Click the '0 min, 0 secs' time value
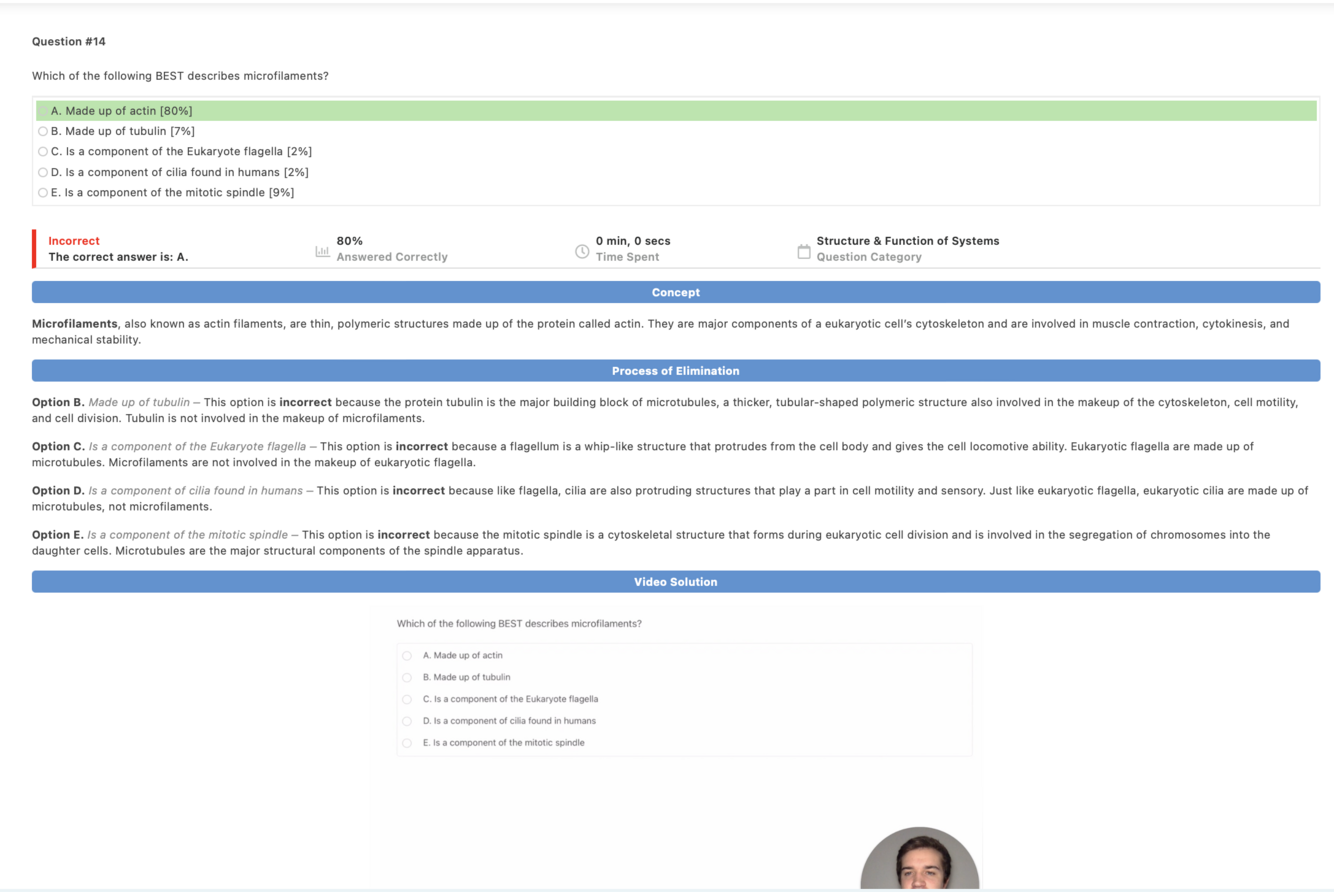The height and width of the screenshot is (892, 1334). pyautogui.click(x=633, y=241)
